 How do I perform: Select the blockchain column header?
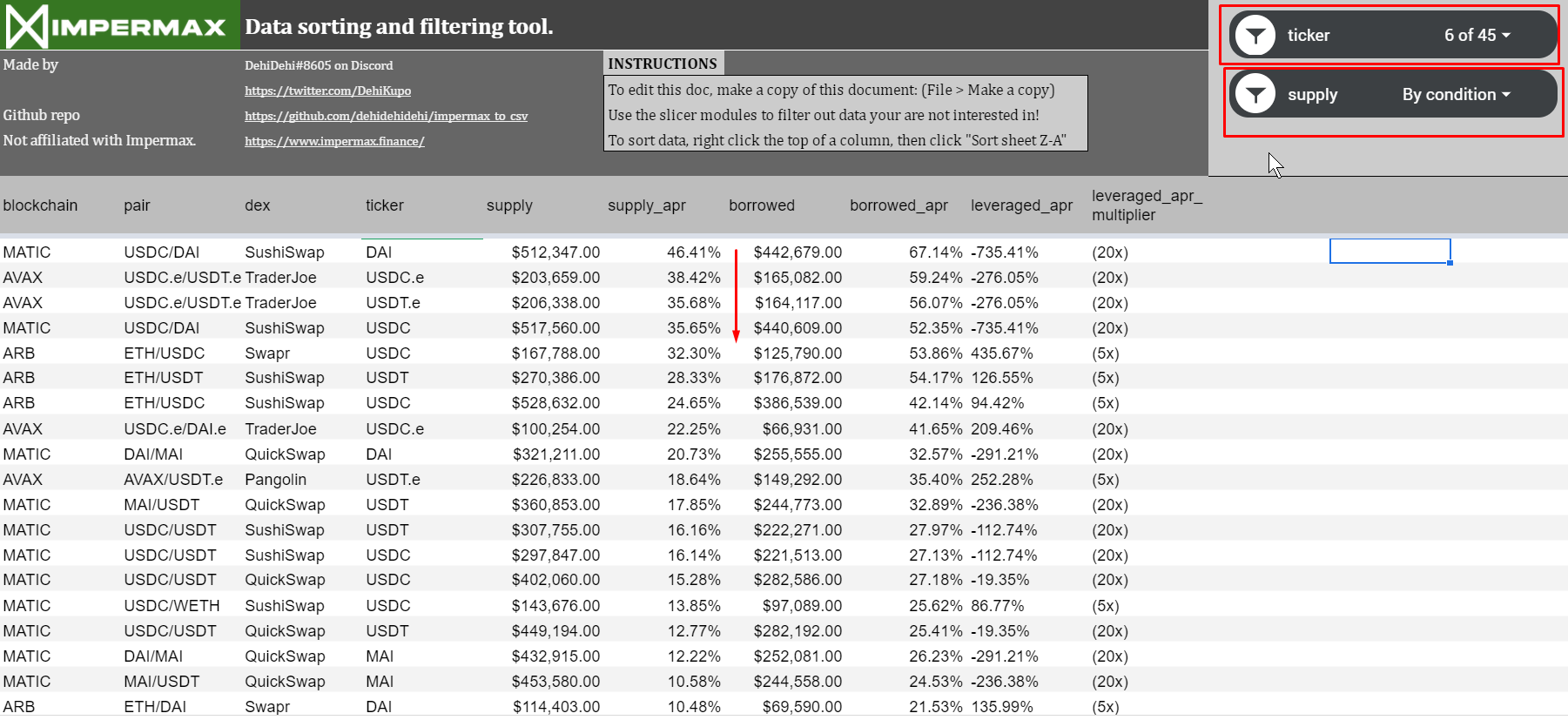[40, 205]
